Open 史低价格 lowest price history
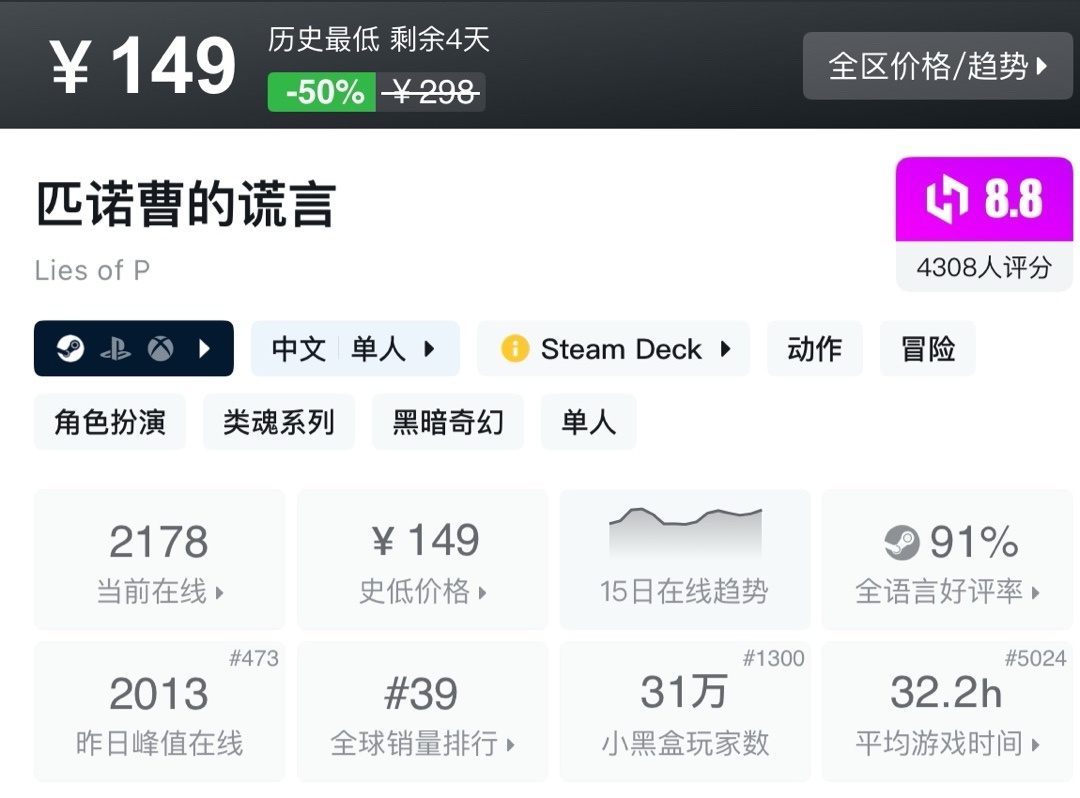Screen dimensions: 1080x798 (x=422, y=560)
